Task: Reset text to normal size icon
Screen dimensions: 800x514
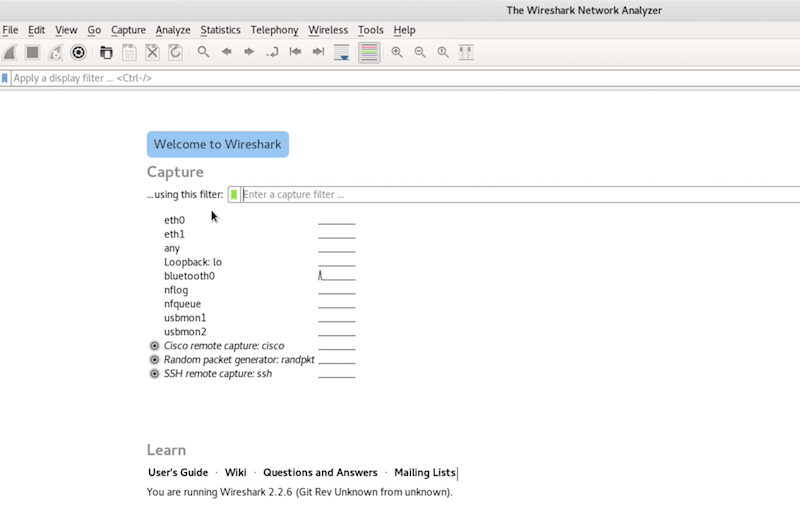Action: tap(443, 52)
